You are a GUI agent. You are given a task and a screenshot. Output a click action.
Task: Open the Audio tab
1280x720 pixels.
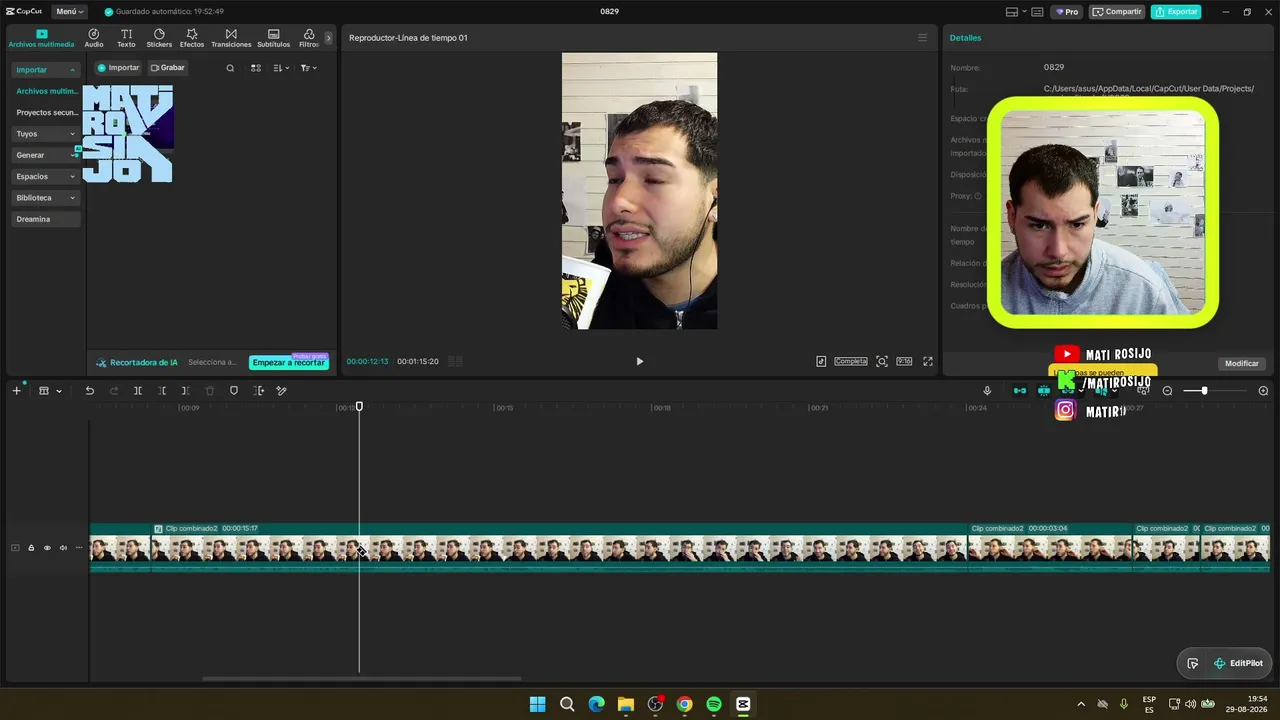[94, 38]
